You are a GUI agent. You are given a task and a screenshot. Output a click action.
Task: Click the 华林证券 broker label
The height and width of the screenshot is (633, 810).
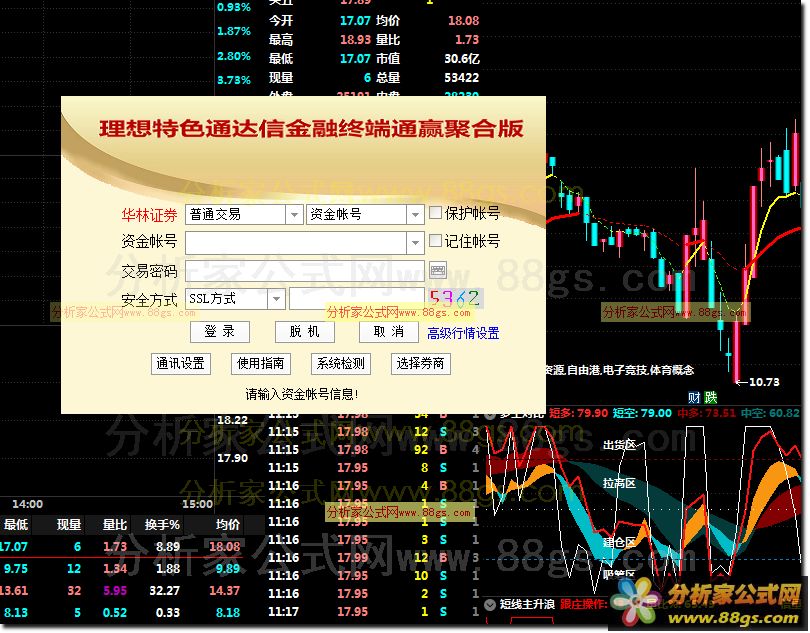(x=149, y=215)
